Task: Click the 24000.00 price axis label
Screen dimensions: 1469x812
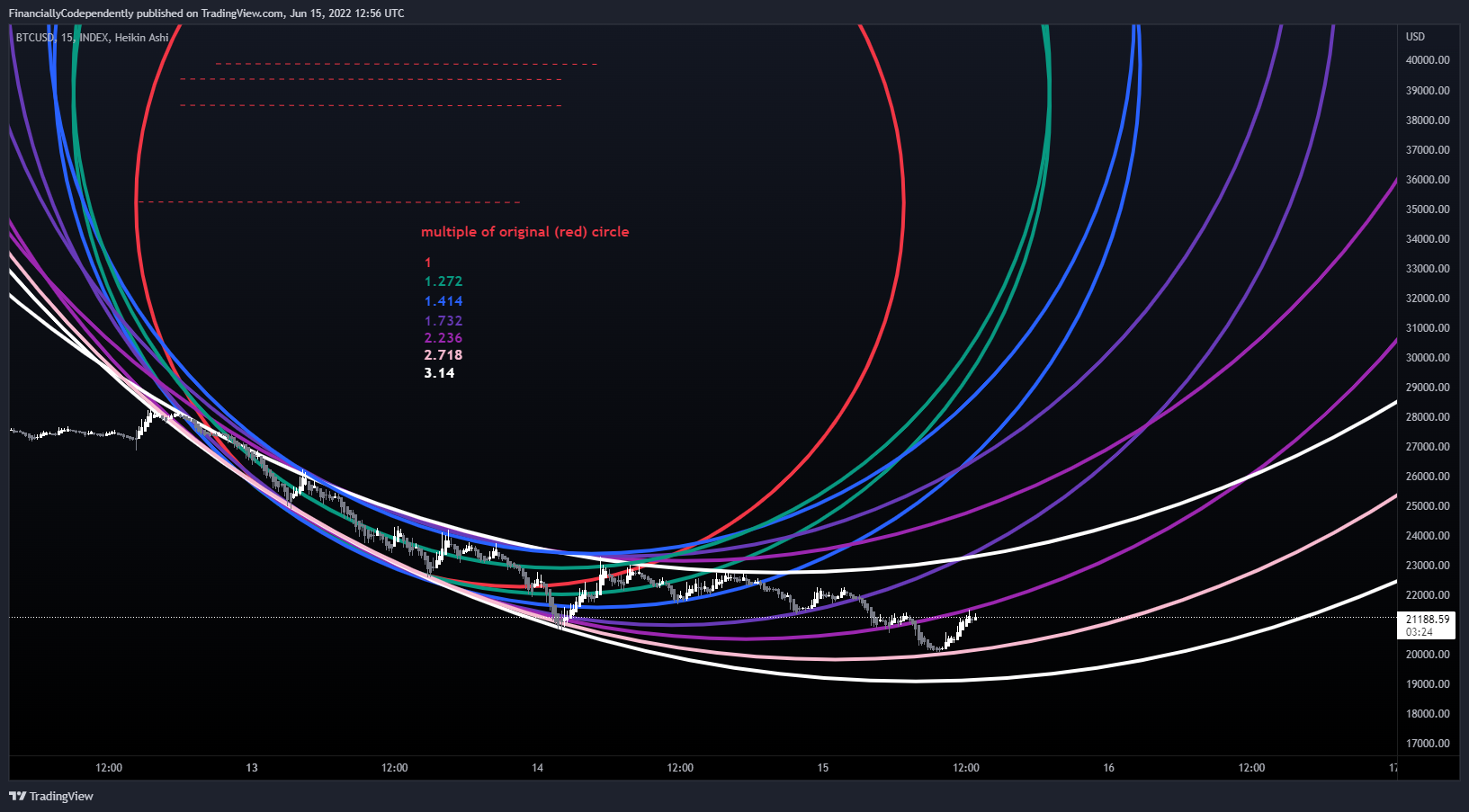Action: tap(1428, 535)
